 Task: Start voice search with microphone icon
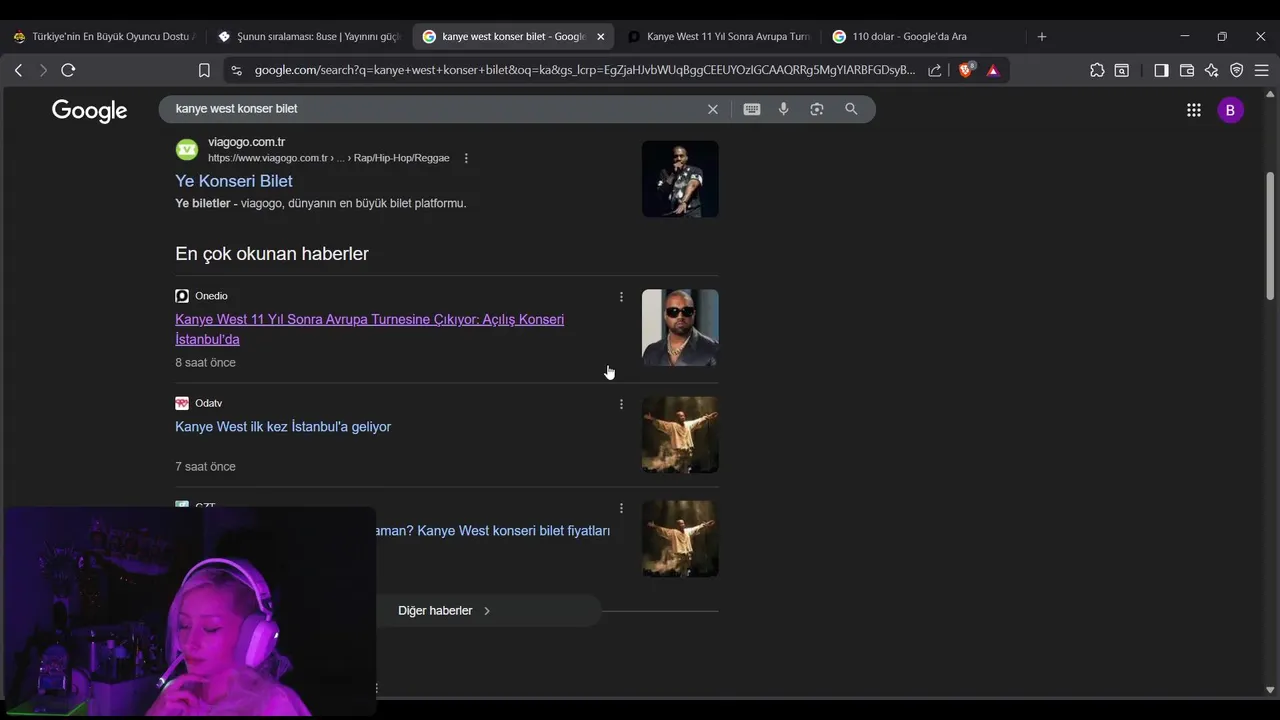coord(784,109)
